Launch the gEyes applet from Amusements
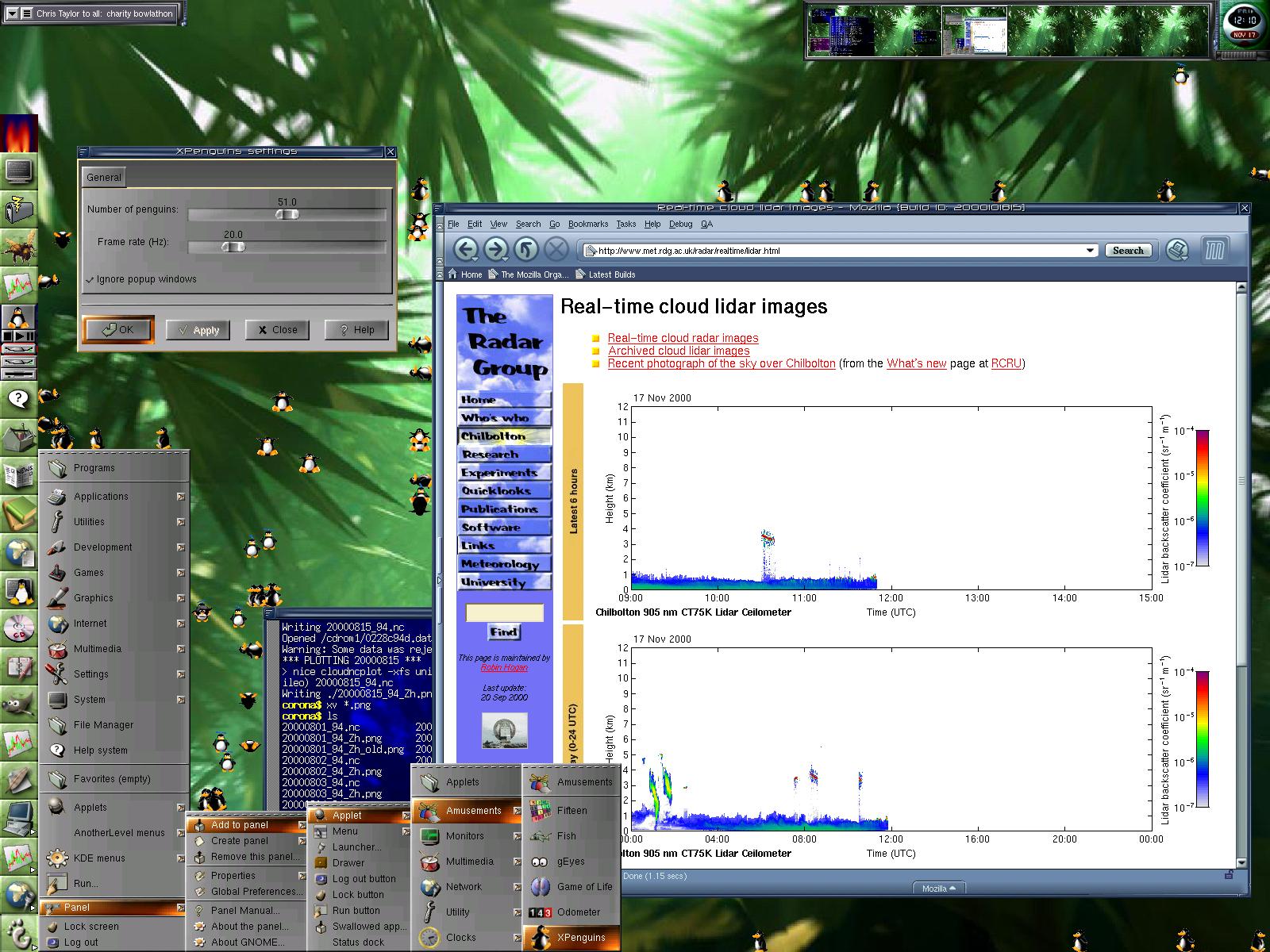The width and height of the screenshot is (1270, 952). coord(571,861)
